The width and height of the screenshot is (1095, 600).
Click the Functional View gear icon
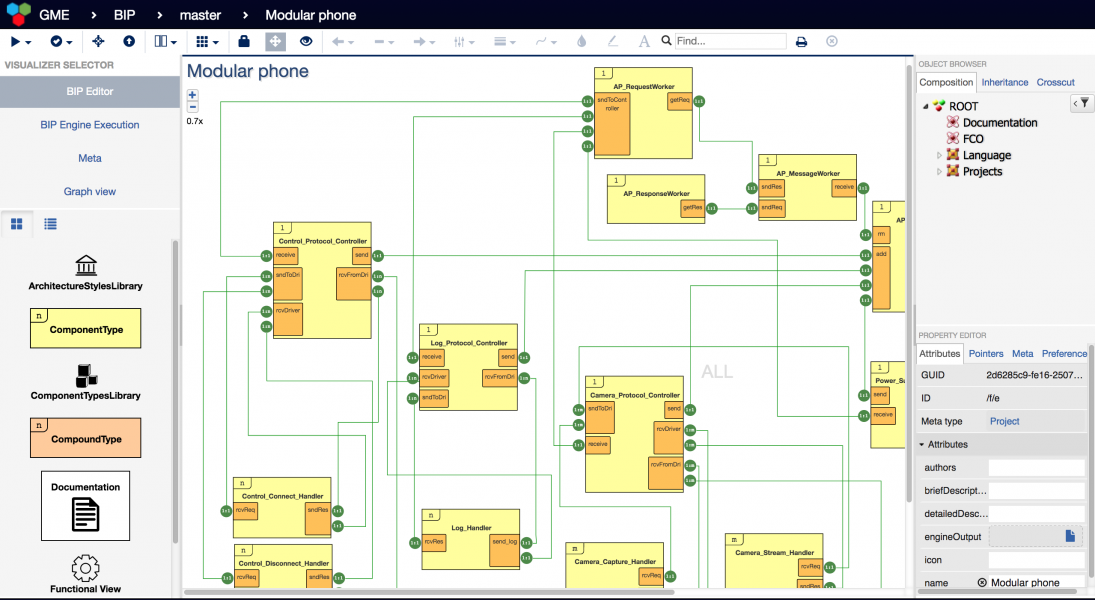pyautogui.click(x=86, y=568)
